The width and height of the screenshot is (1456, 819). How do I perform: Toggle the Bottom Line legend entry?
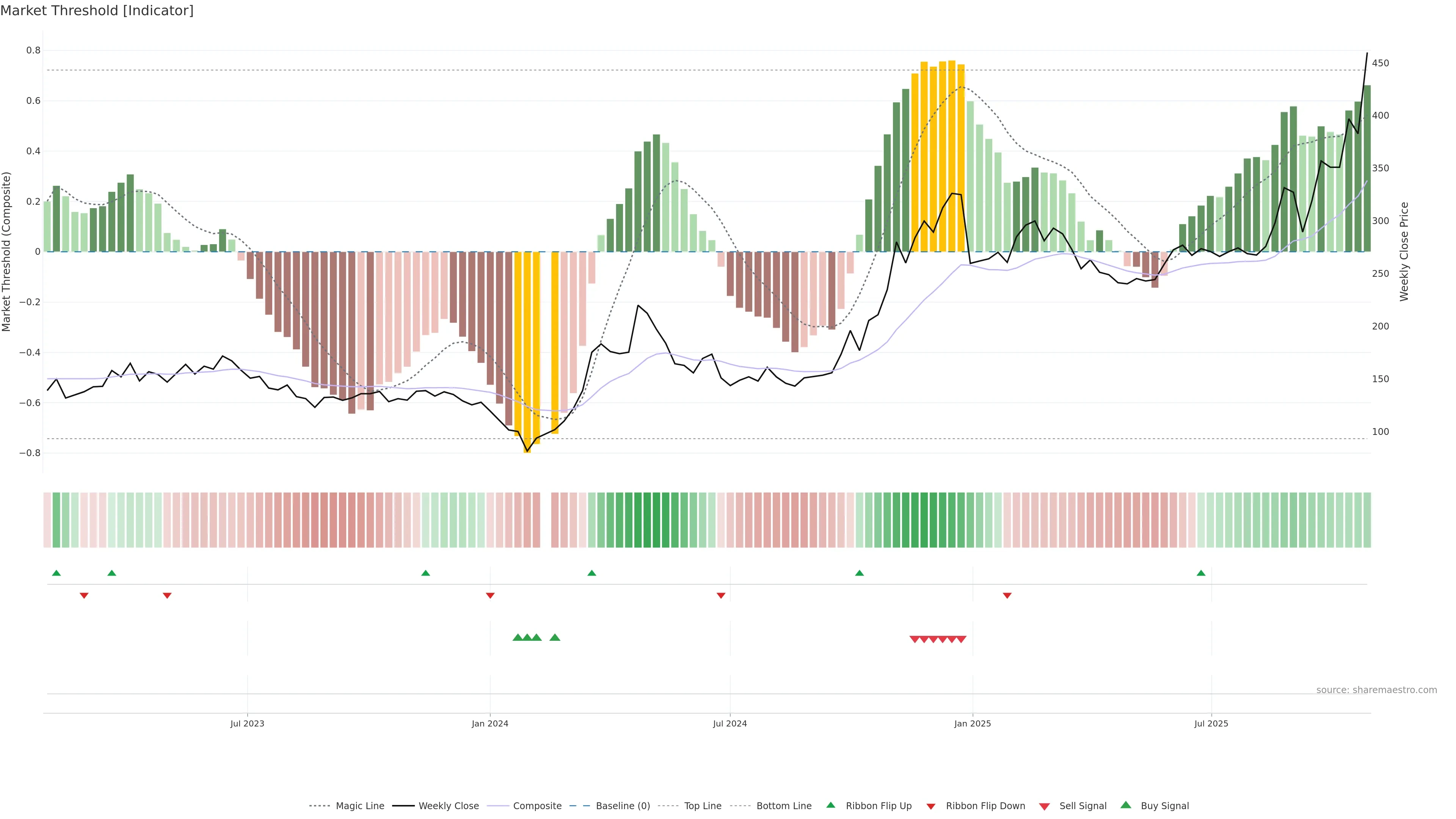coord(783,806)
